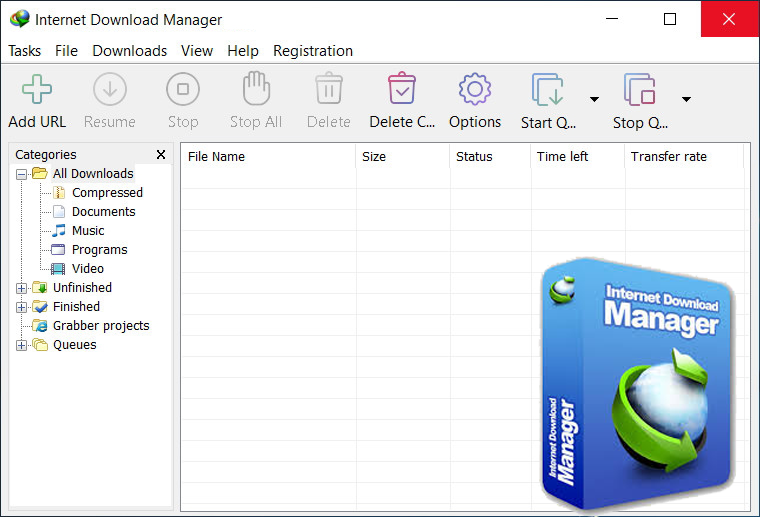Screen dimensions: 760x517
Task: Select the Finished category label
Action: [x=77, y=307]
